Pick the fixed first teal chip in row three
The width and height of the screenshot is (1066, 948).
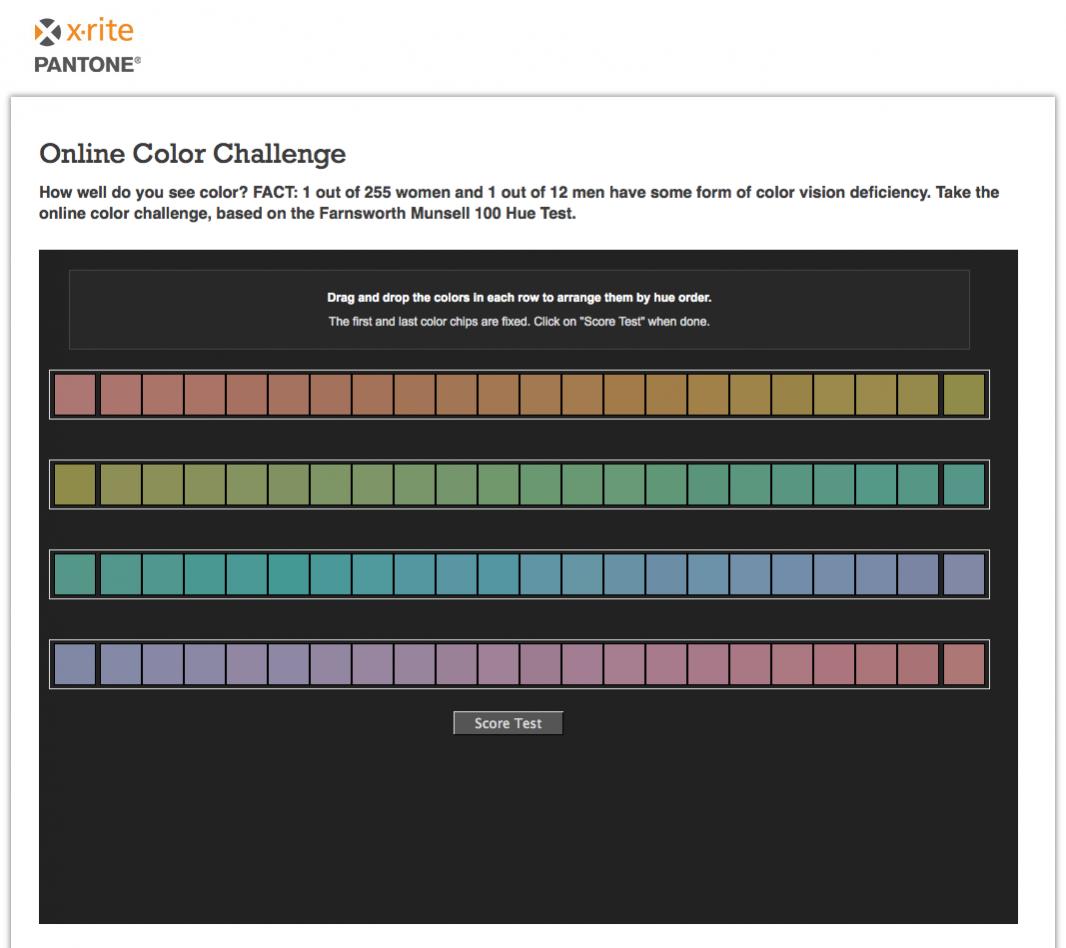[x=75, y=575]
